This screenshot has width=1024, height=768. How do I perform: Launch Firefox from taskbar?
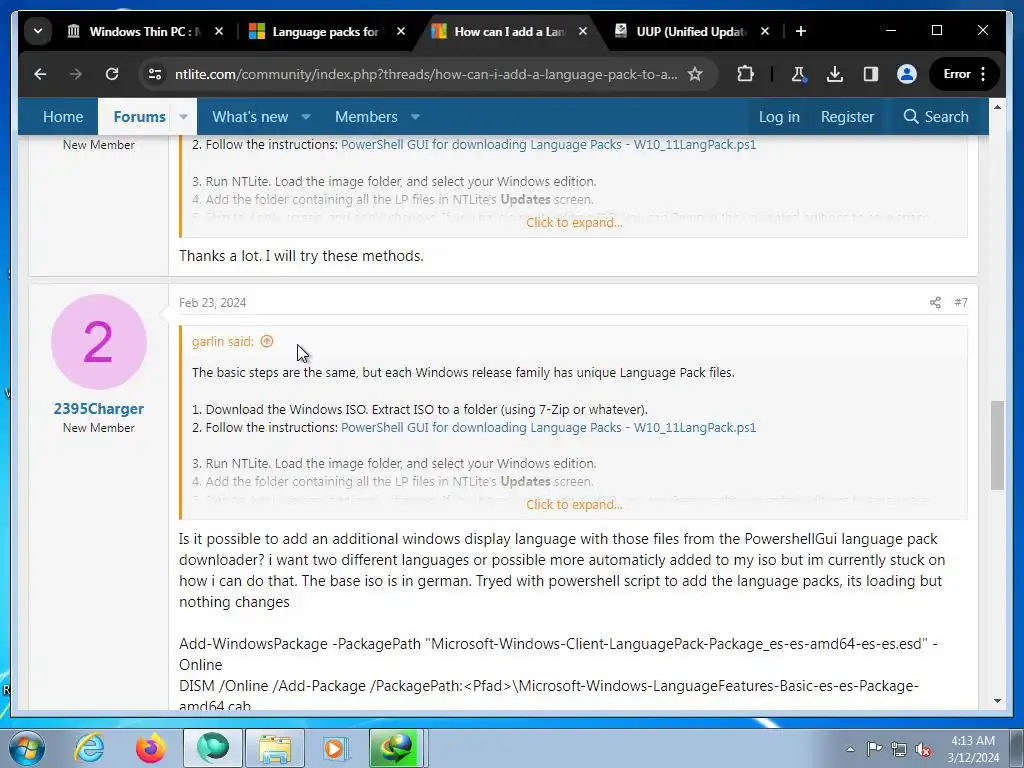tap(151, 748)
